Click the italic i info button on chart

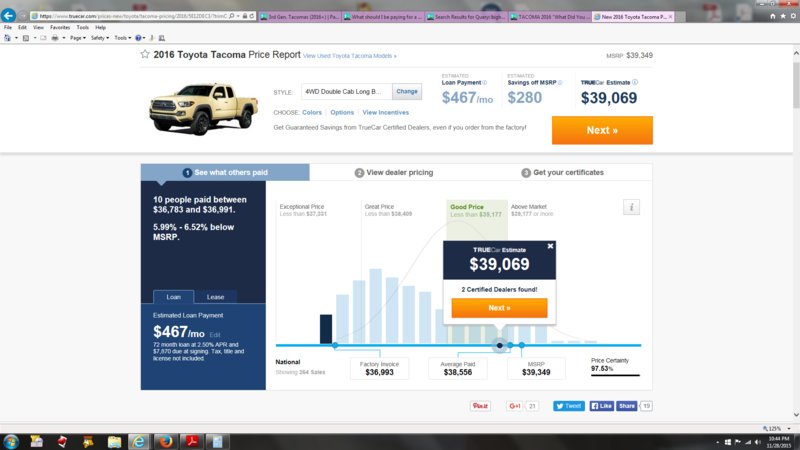click(631, 207)
